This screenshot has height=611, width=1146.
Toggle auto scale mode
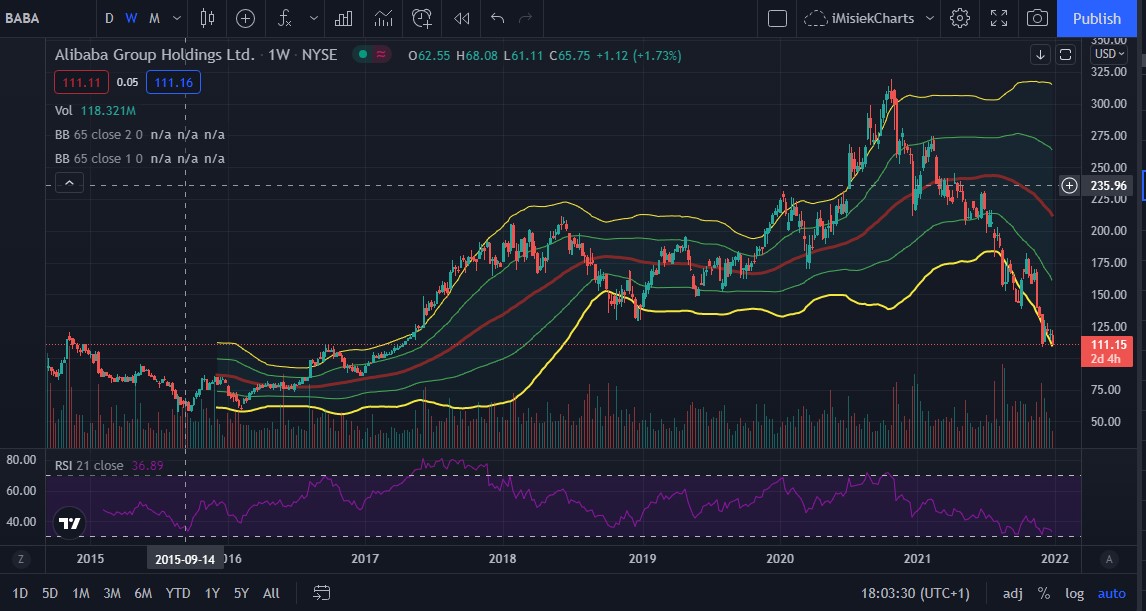click(x=1112, y=593)
